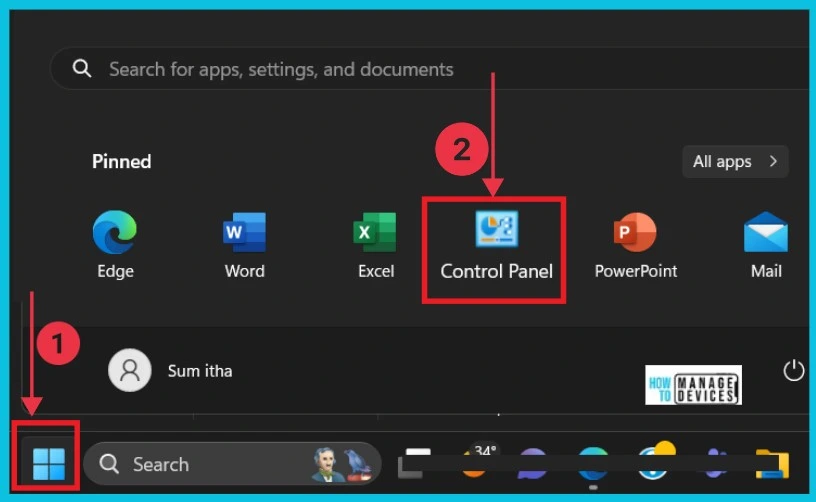Viewport: 816px width, 502px height.
Task: Open the pinned Excel app
Action: (376, 244)
